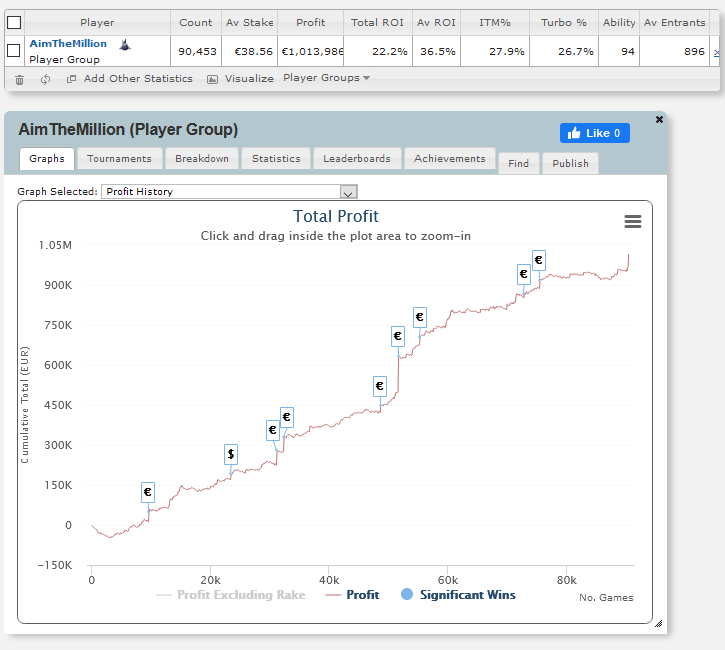Image resolution: width=725 pixels, height=650 pixels.
Task: Open the Publish tab
Action: click(571, 164)
